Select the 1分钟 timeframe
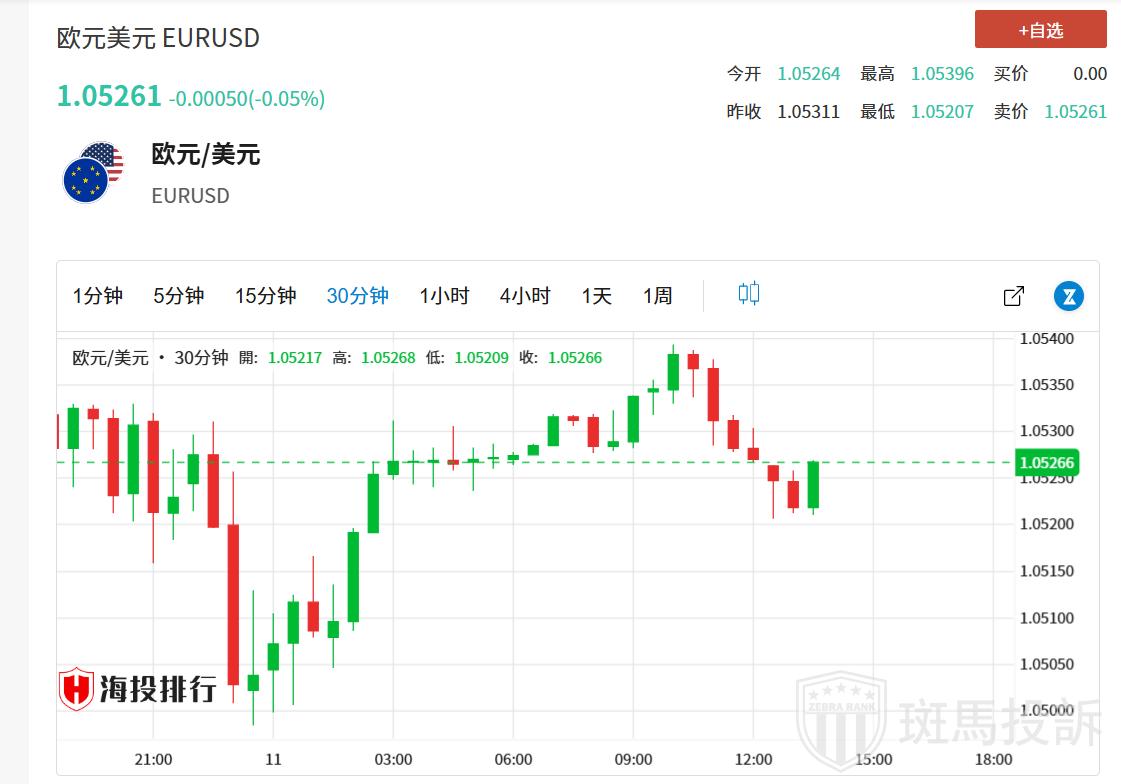This screenshot has width=1121, height=784. (x=98, y=296)
